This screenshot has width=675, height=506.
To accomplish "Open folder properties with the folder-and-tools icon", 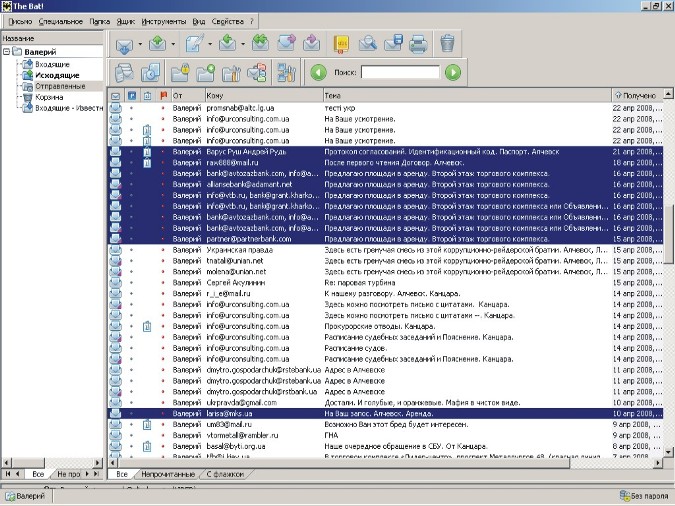I will [x=231, y=72].
